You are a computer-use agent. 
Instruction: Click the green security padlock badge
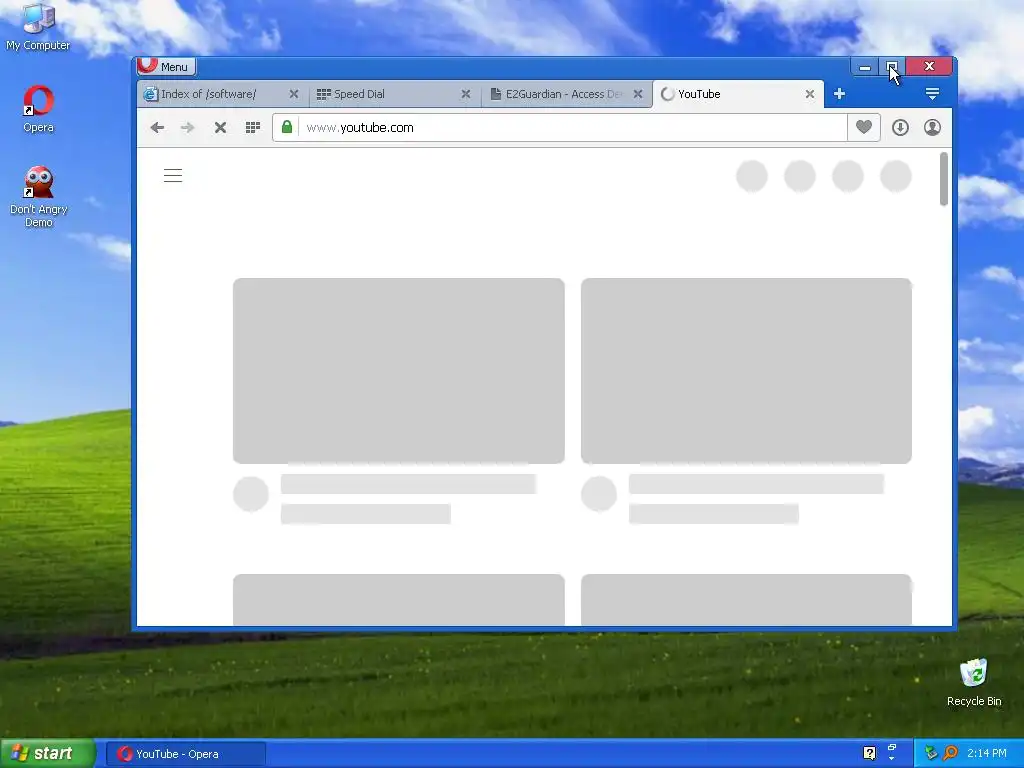coord(287,127)
